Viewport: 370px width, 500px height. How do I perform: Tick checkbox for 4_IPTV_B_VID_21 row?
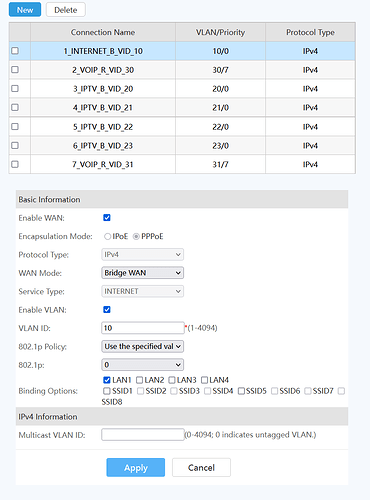[15, 107]
